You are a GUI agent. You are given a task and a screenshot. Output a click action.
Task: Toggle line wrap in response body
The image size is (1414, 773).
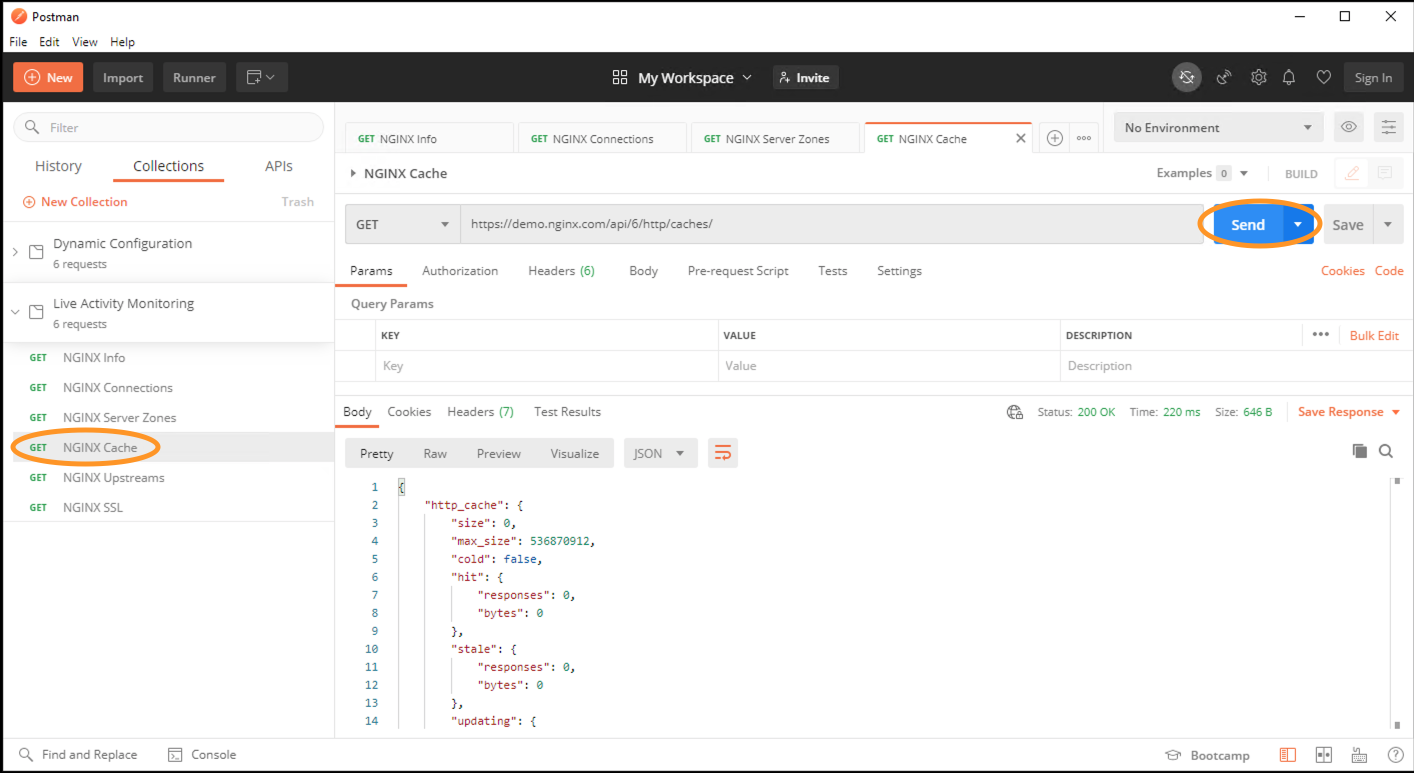[723, 453]
